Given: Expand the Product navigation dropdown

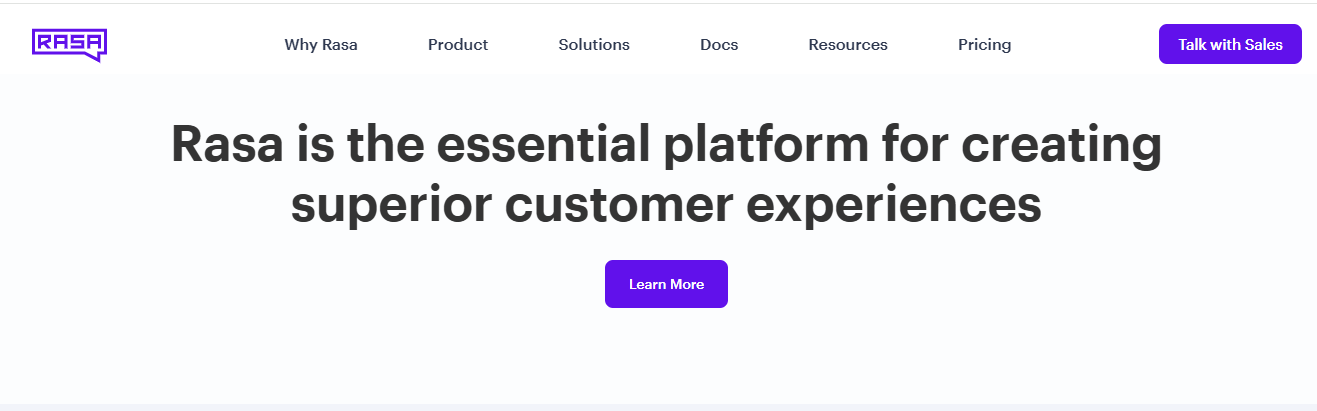Looking at the screenshot, I should 458,45.
